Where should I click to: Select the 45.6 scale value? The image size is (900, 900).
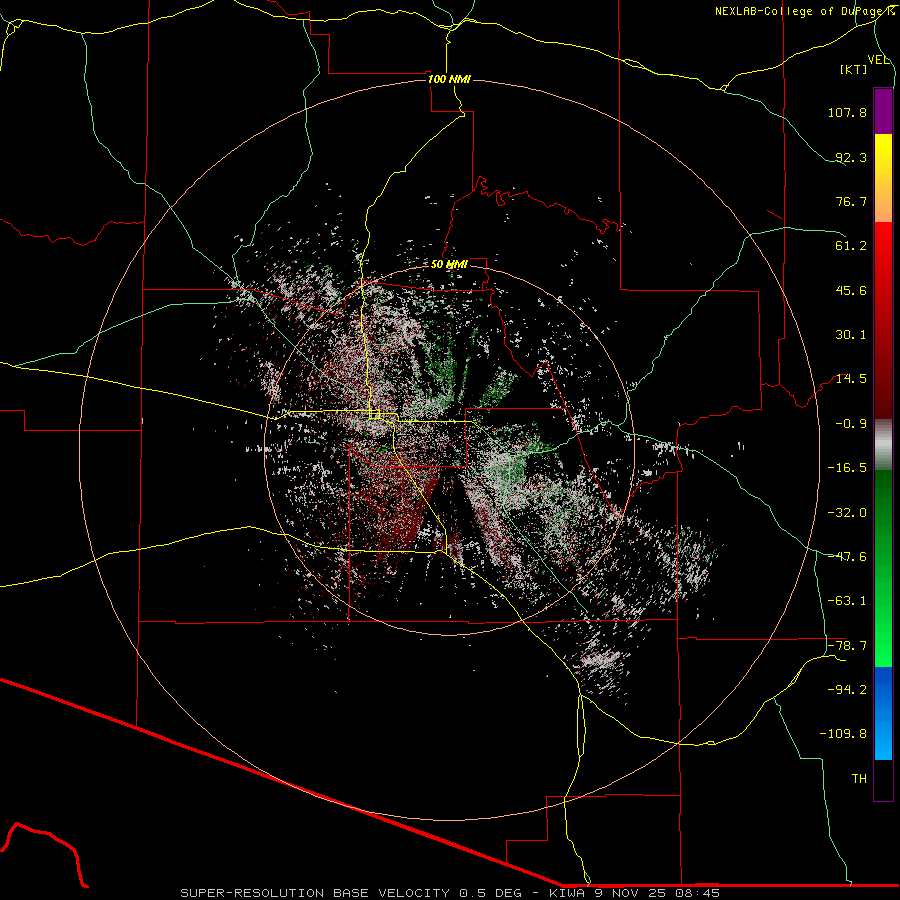(851, 290)
